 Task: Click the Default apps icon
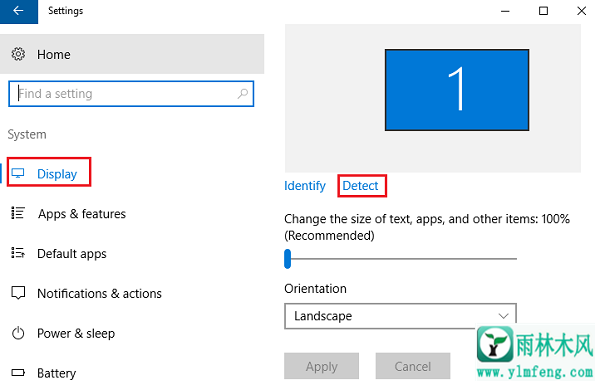click(18, 253)
